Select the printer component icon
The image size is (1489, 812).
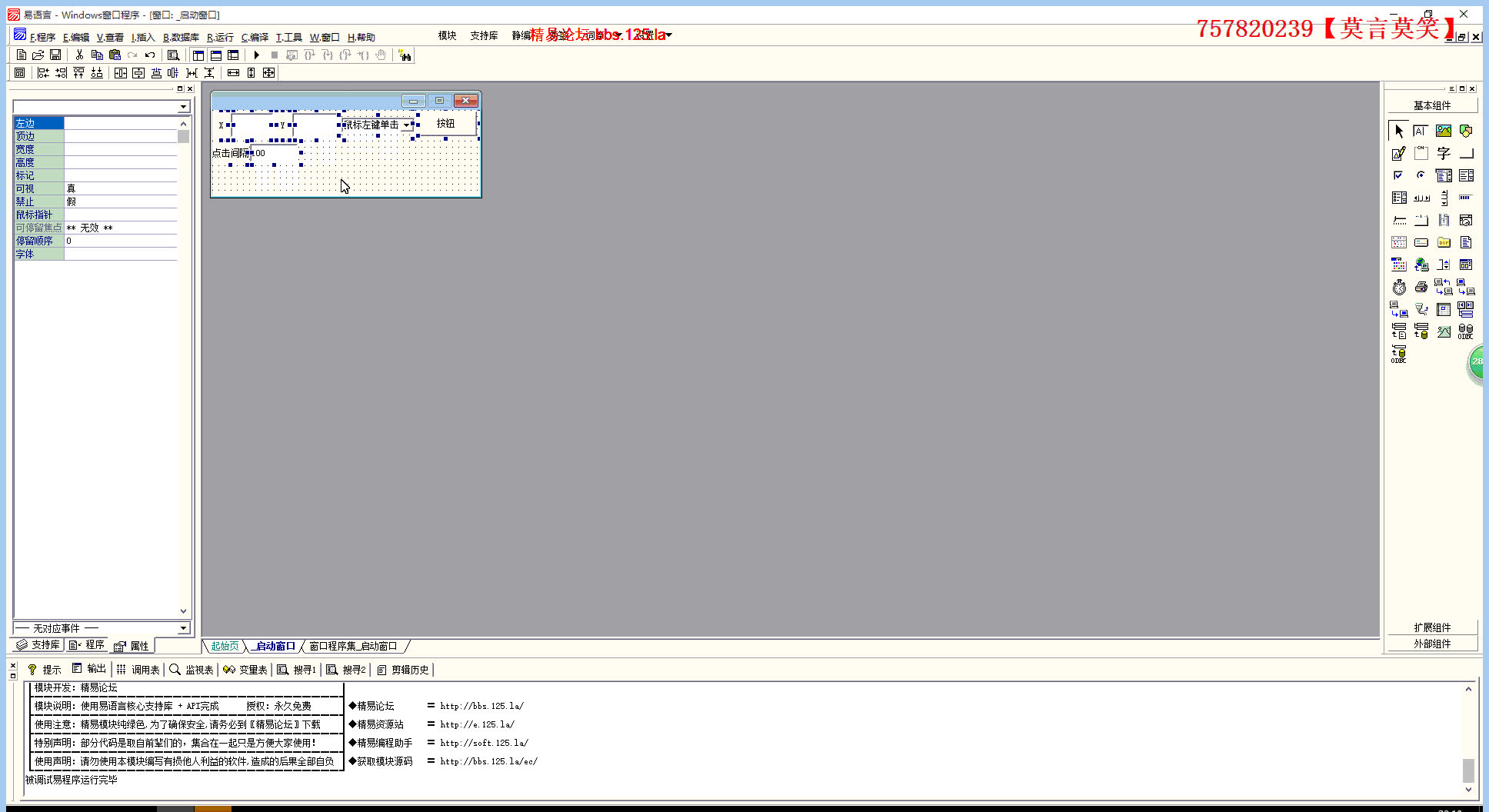click(1421, 287)
